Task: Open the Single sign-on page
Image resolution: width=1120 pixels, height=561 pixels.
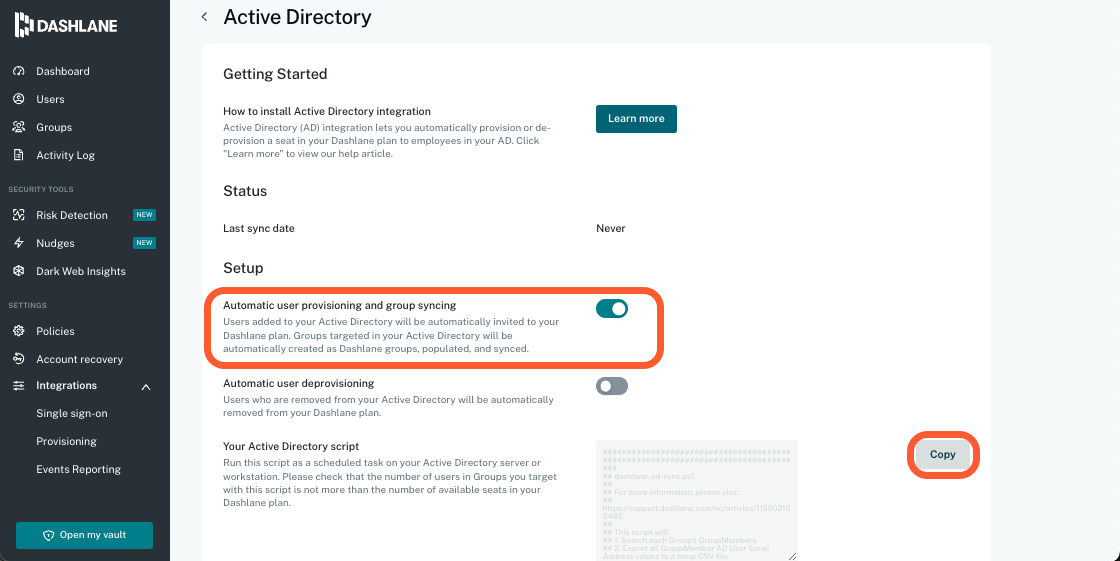Action: (72, 413)
